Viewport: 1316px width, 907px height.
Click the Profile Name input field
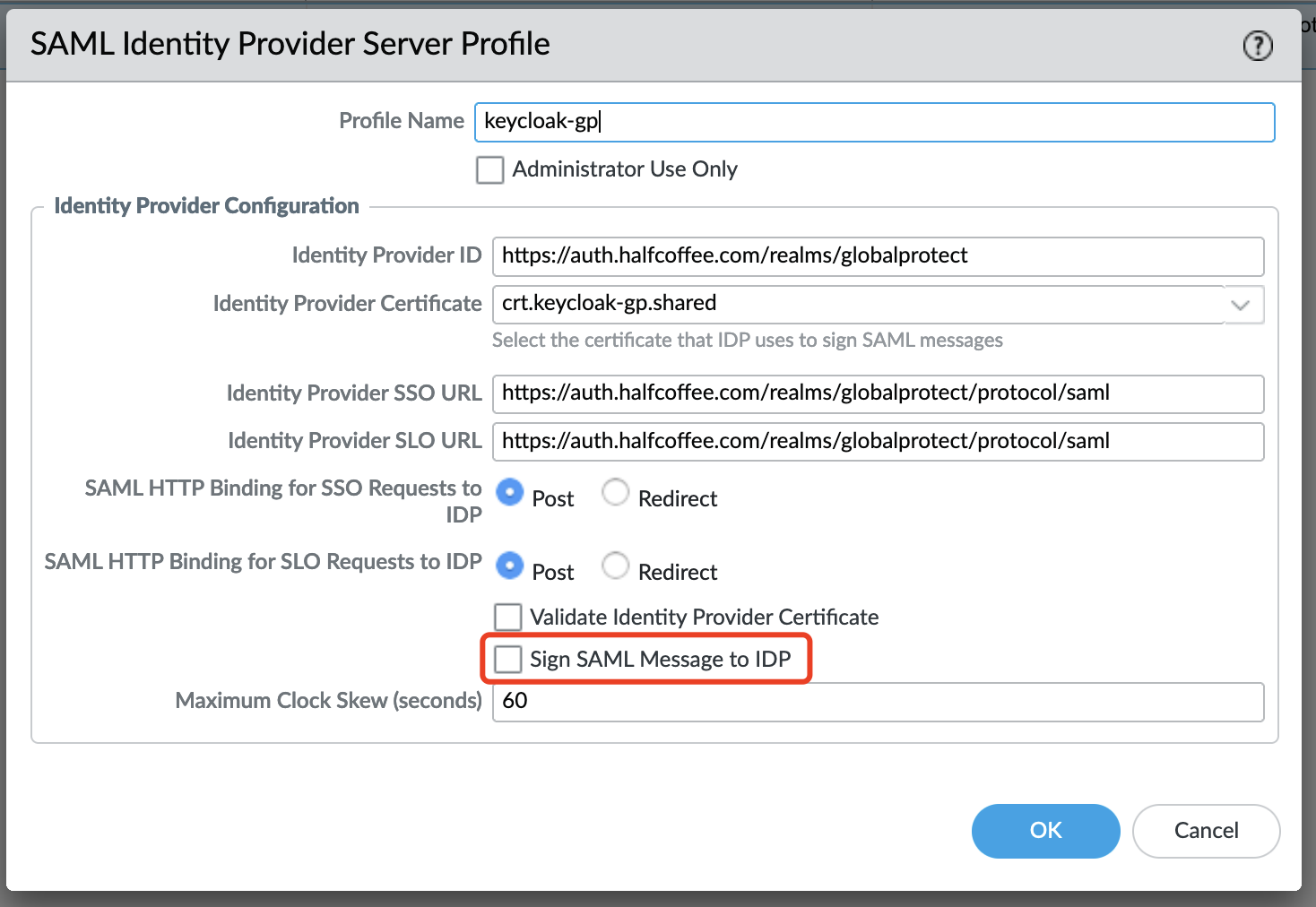[874, 122]
